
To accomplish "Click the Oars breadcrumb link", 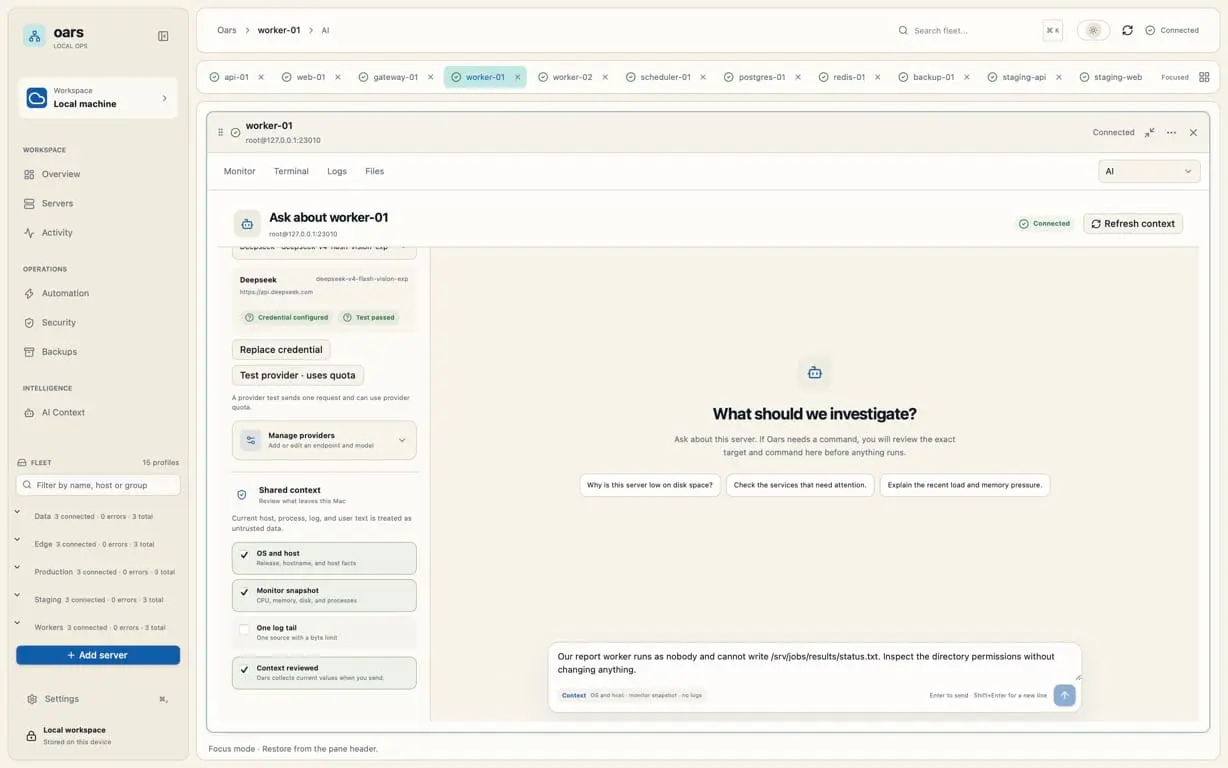I will click(x=227, y=30).
